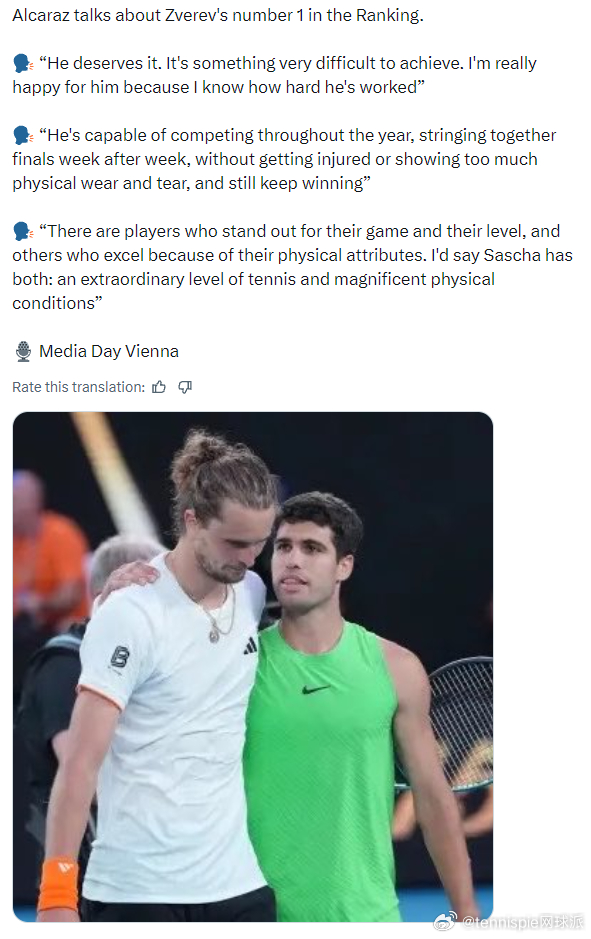
Task: Click the quote paragraph mentioning Sascha
Action: (293, 267)
